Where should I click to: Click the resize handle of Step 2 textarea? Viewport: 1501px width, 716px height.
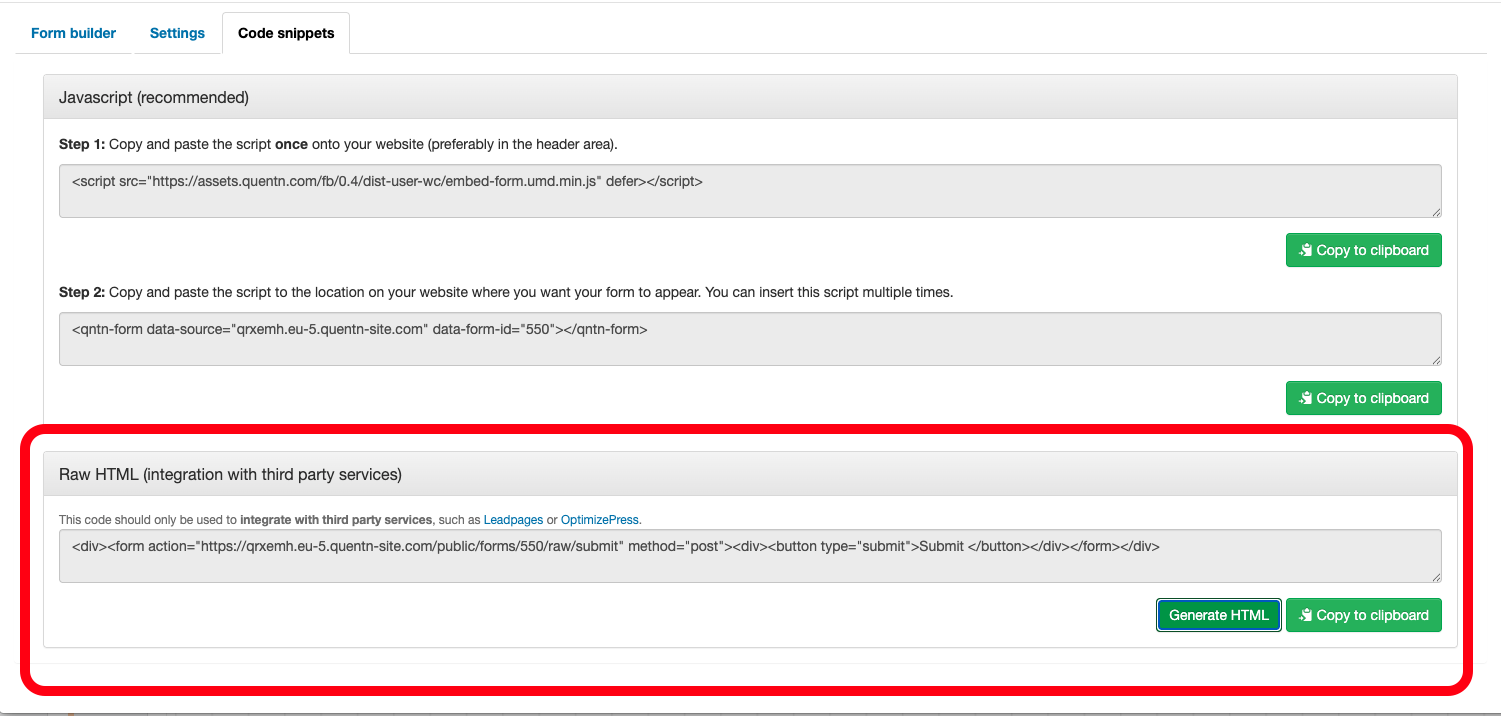pyautogui.click(x=1436, y=359)
